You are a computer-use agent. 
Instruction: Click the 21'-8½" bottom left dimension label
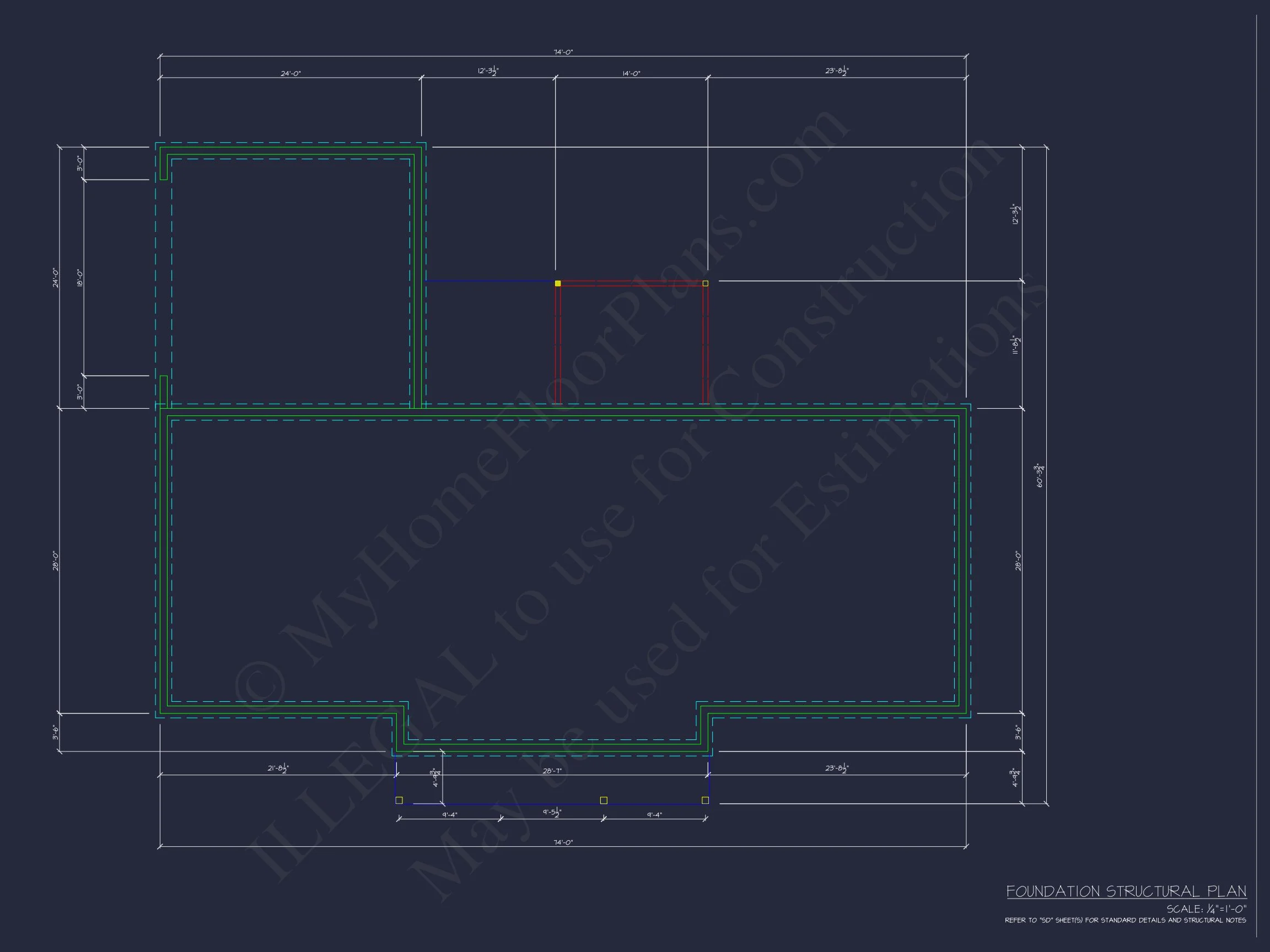[278, 769]
